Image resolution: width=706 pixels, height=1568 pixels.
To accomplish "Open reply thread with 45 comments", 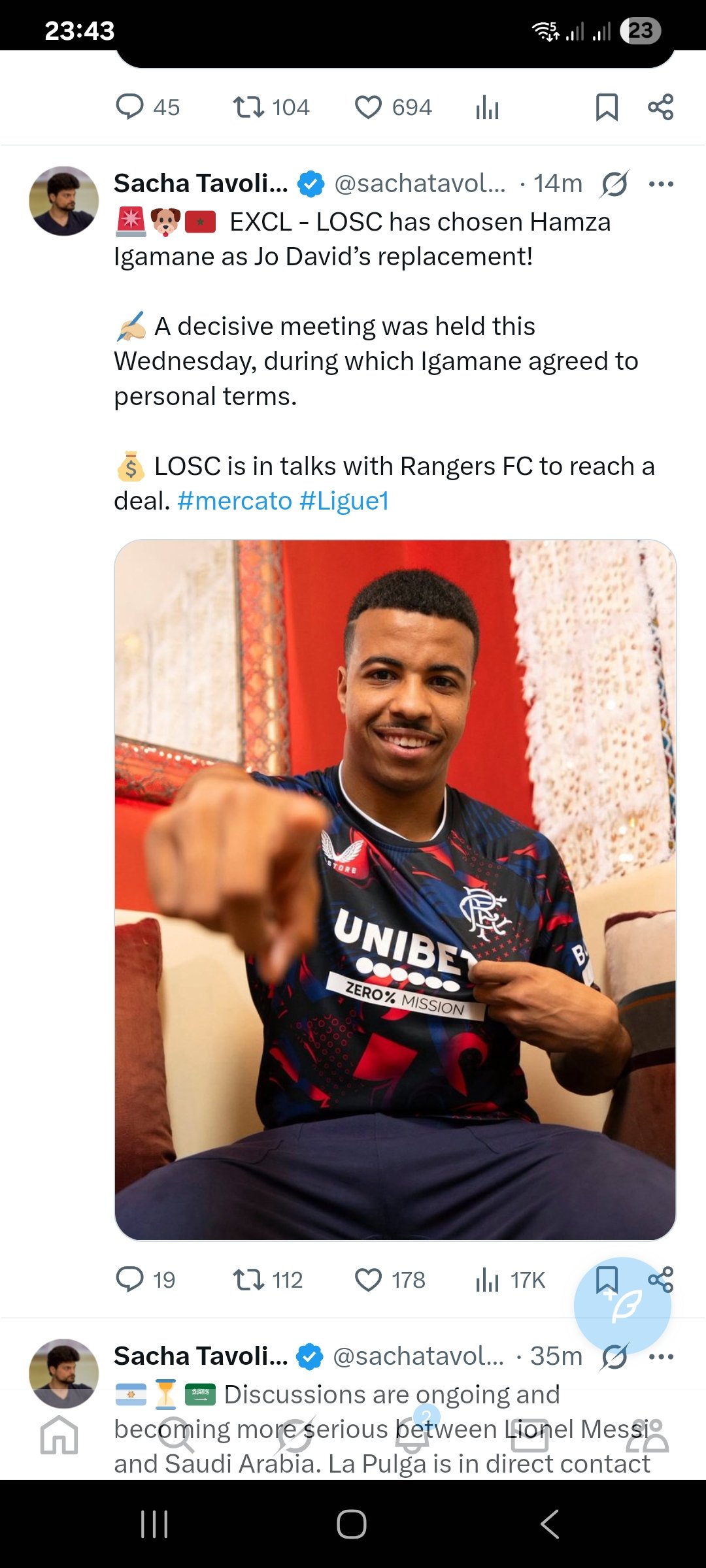I will [148, 107].
